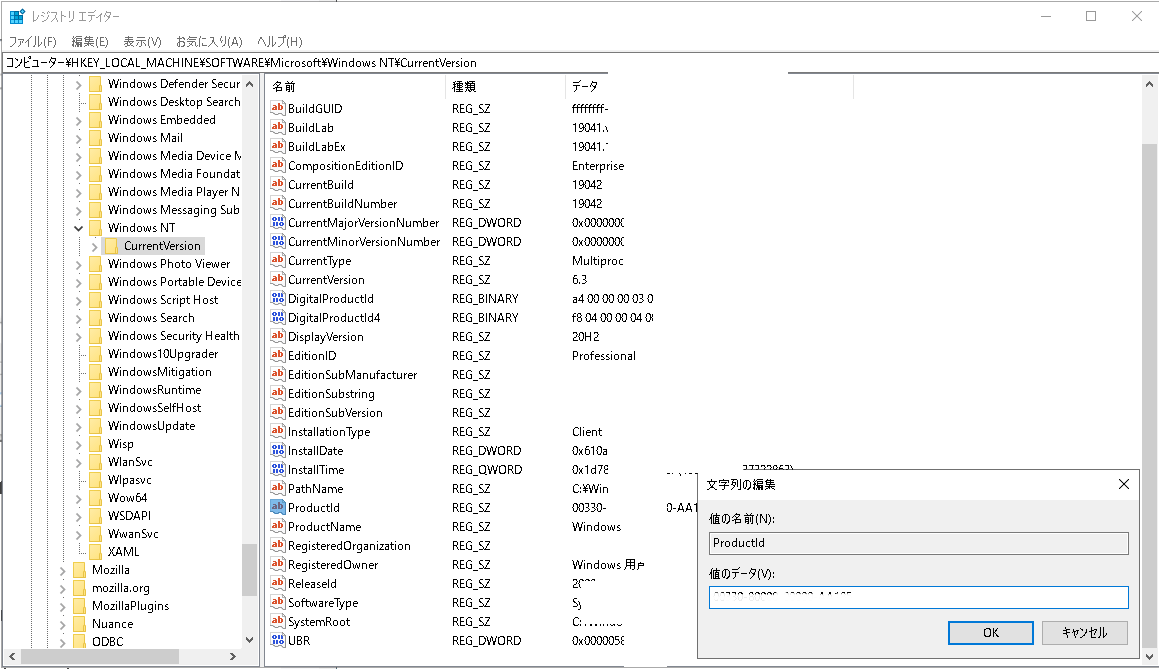1159x669 pixels.
Task: Open the お気に入り(A) menu
Action: point(209,41)
